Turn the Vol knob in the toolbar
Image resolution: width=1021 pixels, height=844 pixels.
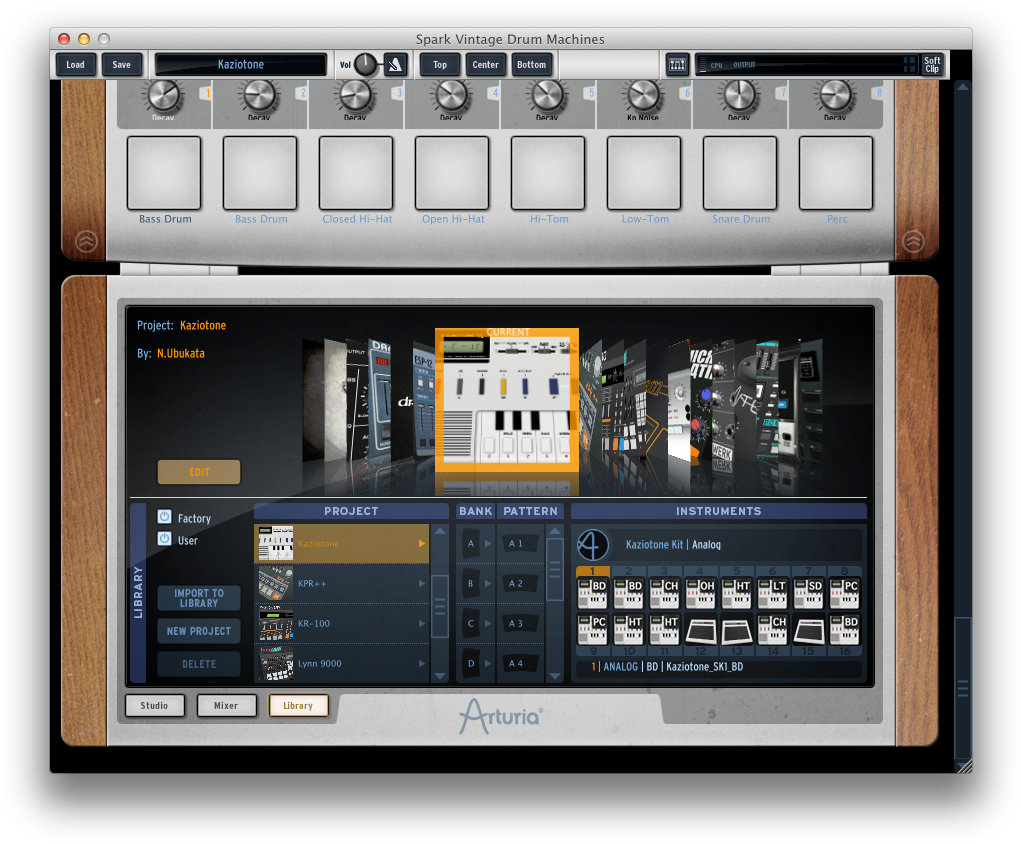[x=366, y=64]
